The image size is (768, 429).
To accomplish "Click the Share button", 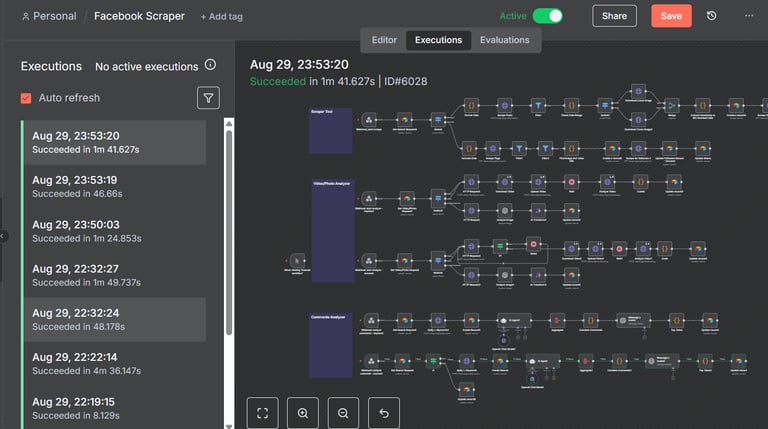I will tap(614, 16).
